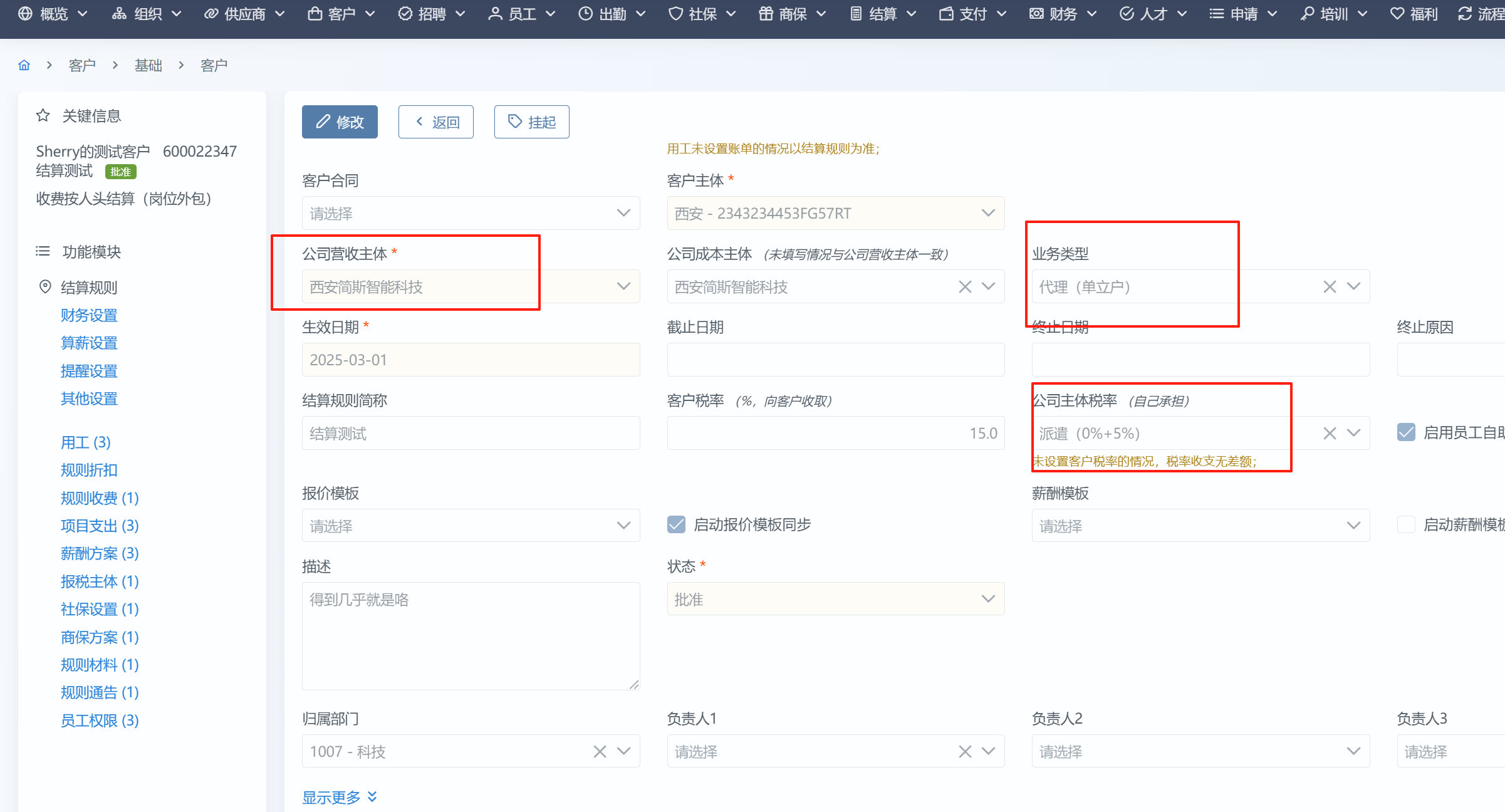Clear the 公司主体税率 selection with X icon

tap(1330, 433)
